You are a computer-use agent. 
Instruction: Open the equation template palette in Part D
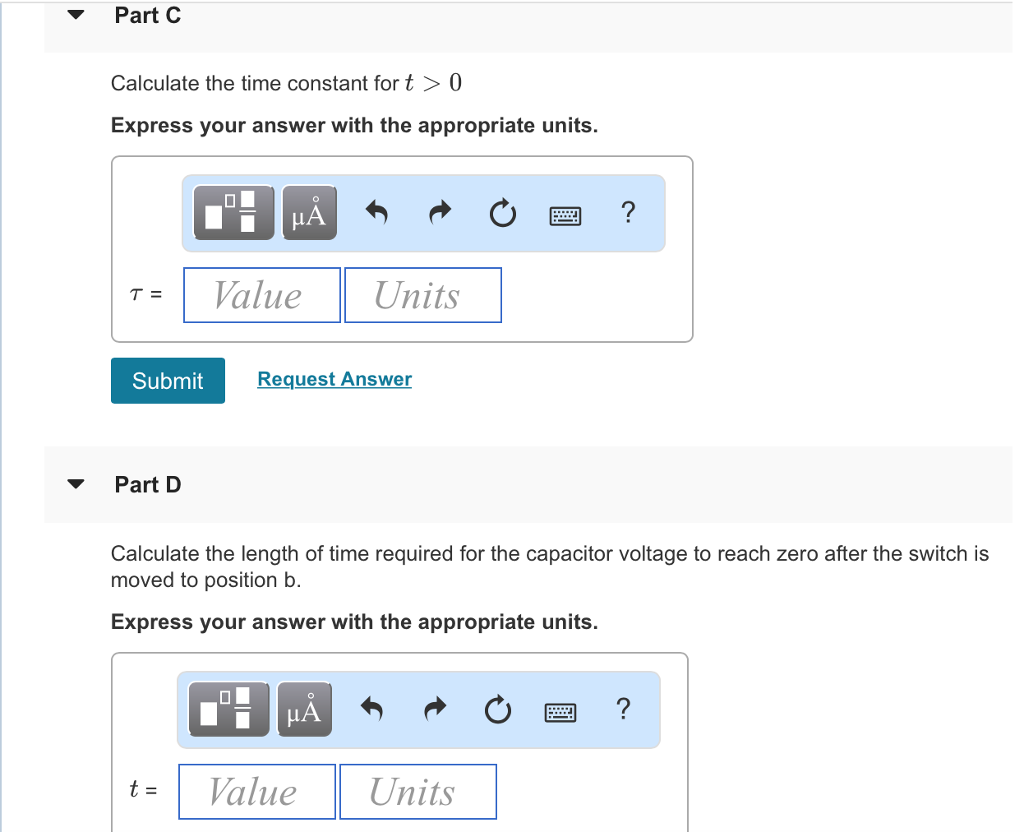pyautogui.click(x=227, y=709)
